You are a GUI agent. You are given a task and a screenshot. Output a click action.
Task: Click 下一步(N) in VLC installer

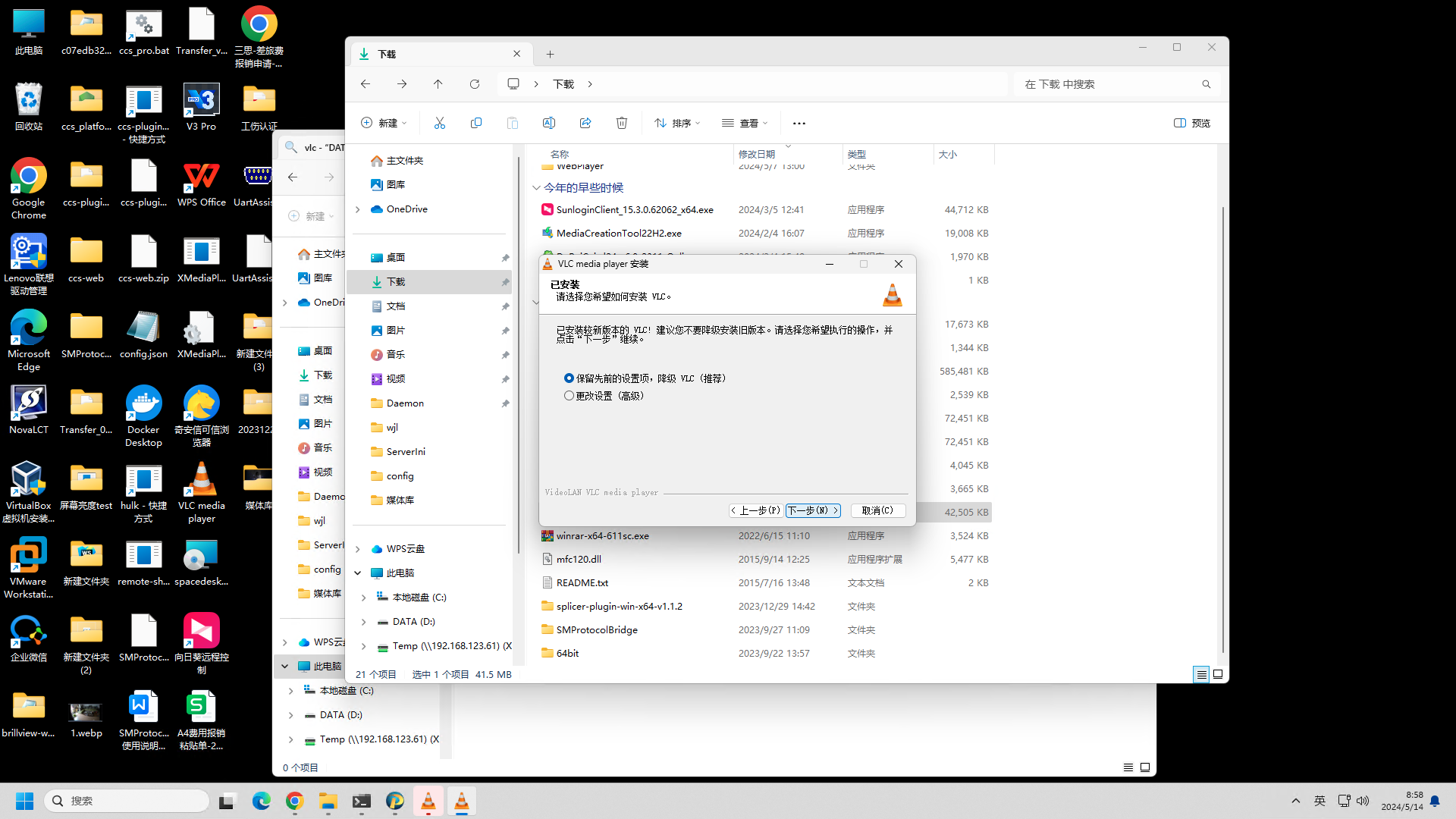(813, 510)
